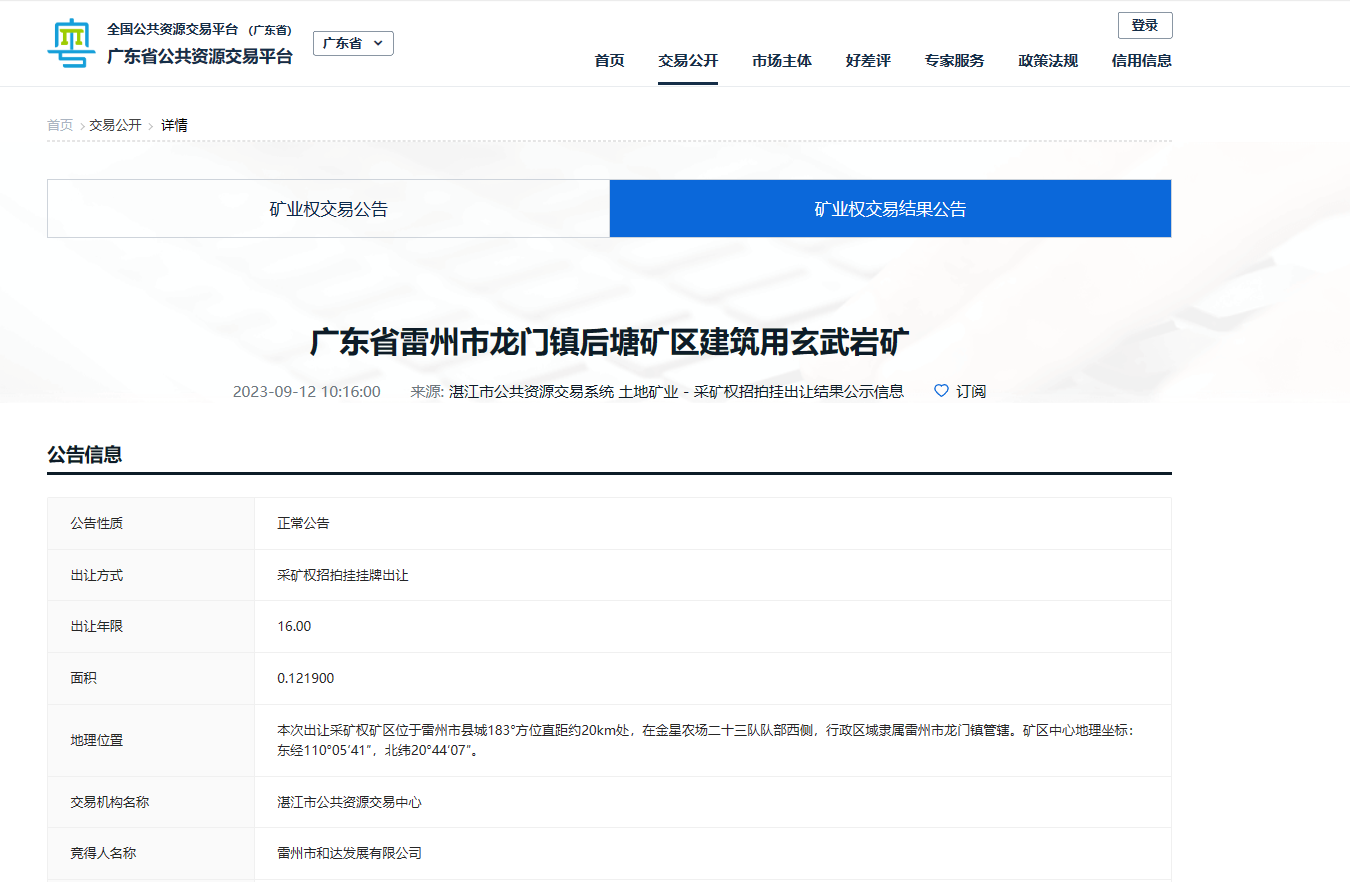Open 信用信息 navigation item
Viewport: 1350px width, 882px height.
pyautogui.click(x=1141, y=61)
